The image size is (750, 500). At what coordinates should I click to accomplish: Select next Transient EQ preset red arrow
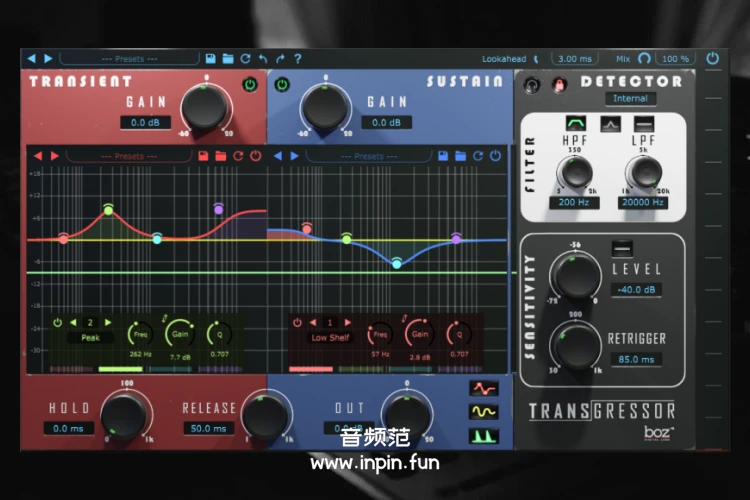[55, 156]
